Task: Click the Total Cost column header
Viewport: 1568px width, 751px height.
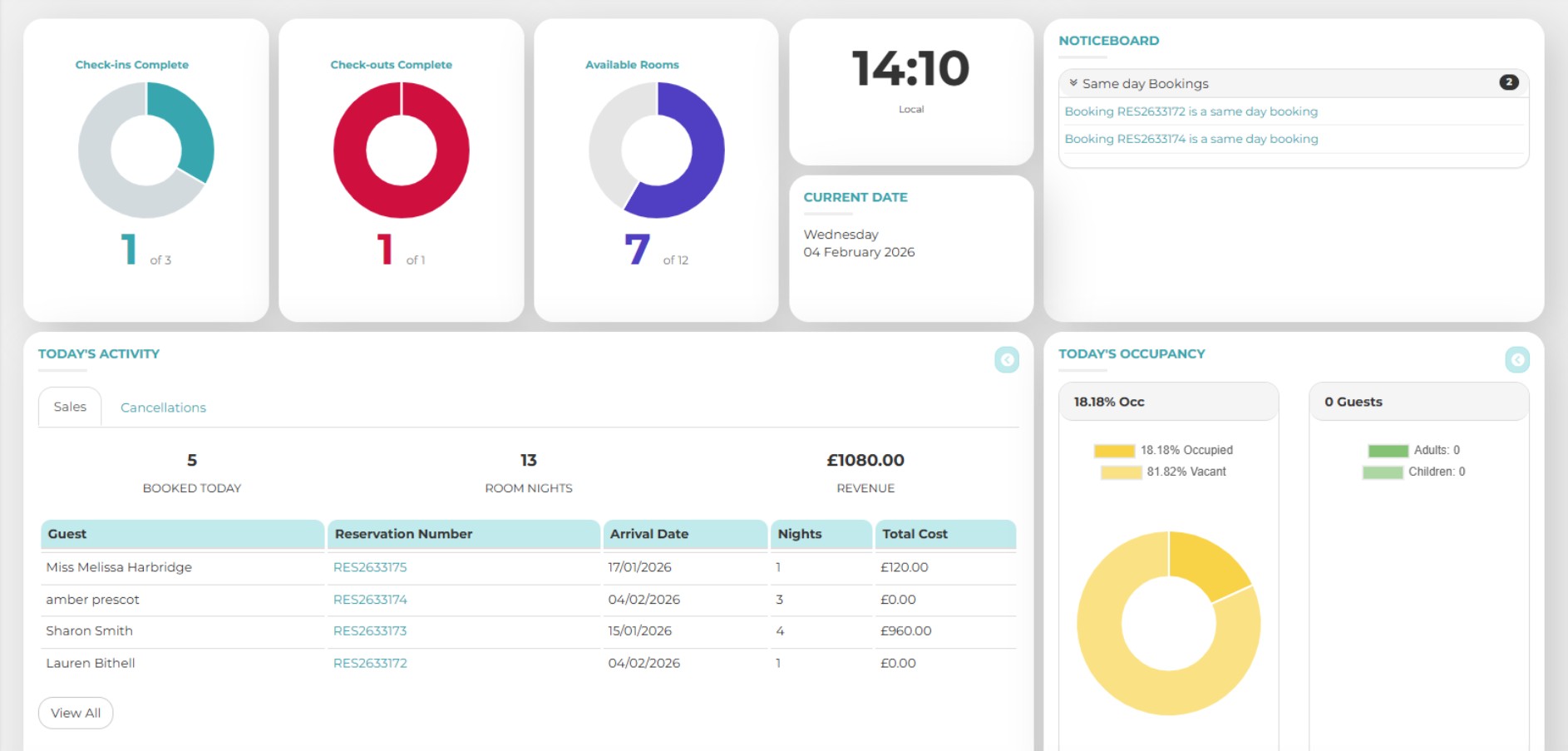Action: coord(915,534)
